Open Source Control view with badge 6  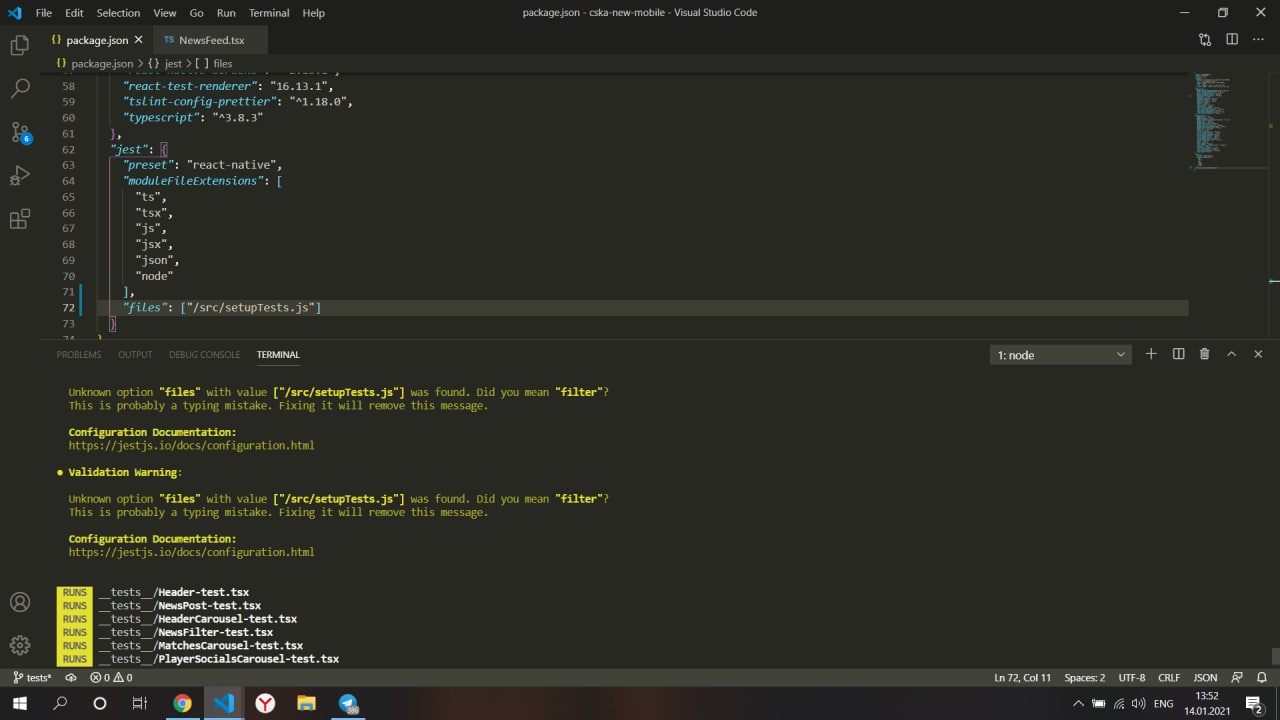pyautogui.click(x=19, y=132)
